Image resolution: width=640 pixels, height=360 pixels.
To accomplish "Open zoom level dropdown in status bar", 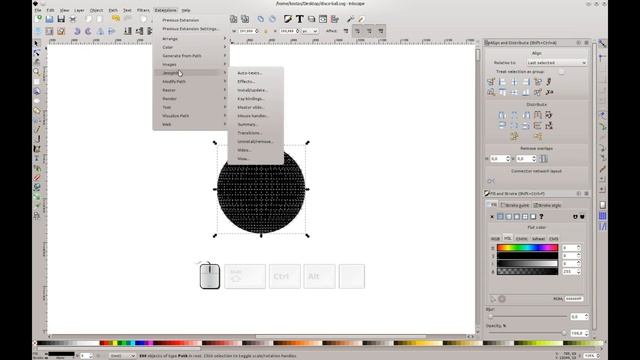I will [x=591, y=356].
